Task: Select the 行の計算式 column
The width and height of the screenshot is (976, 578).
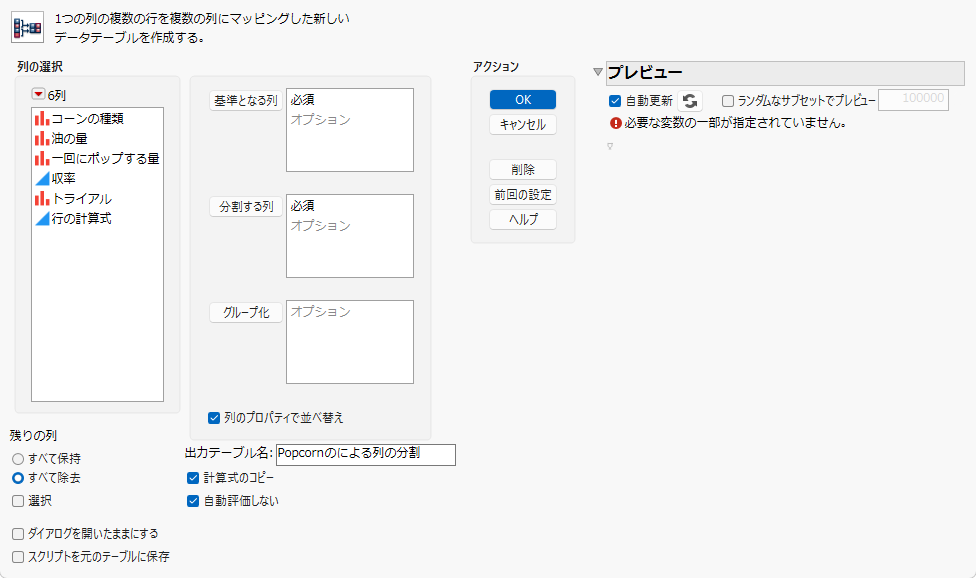Action: pos(73,218)
